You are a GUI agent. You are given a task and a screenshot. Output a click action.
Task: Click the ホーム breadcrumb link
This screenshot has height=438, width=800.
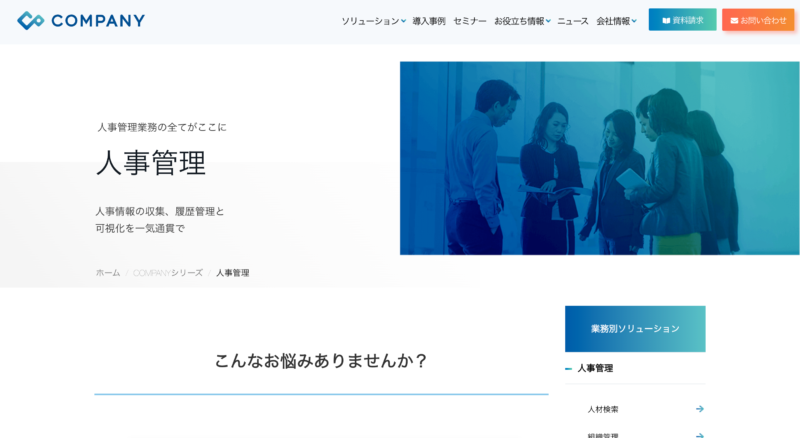tap(108, 273)
